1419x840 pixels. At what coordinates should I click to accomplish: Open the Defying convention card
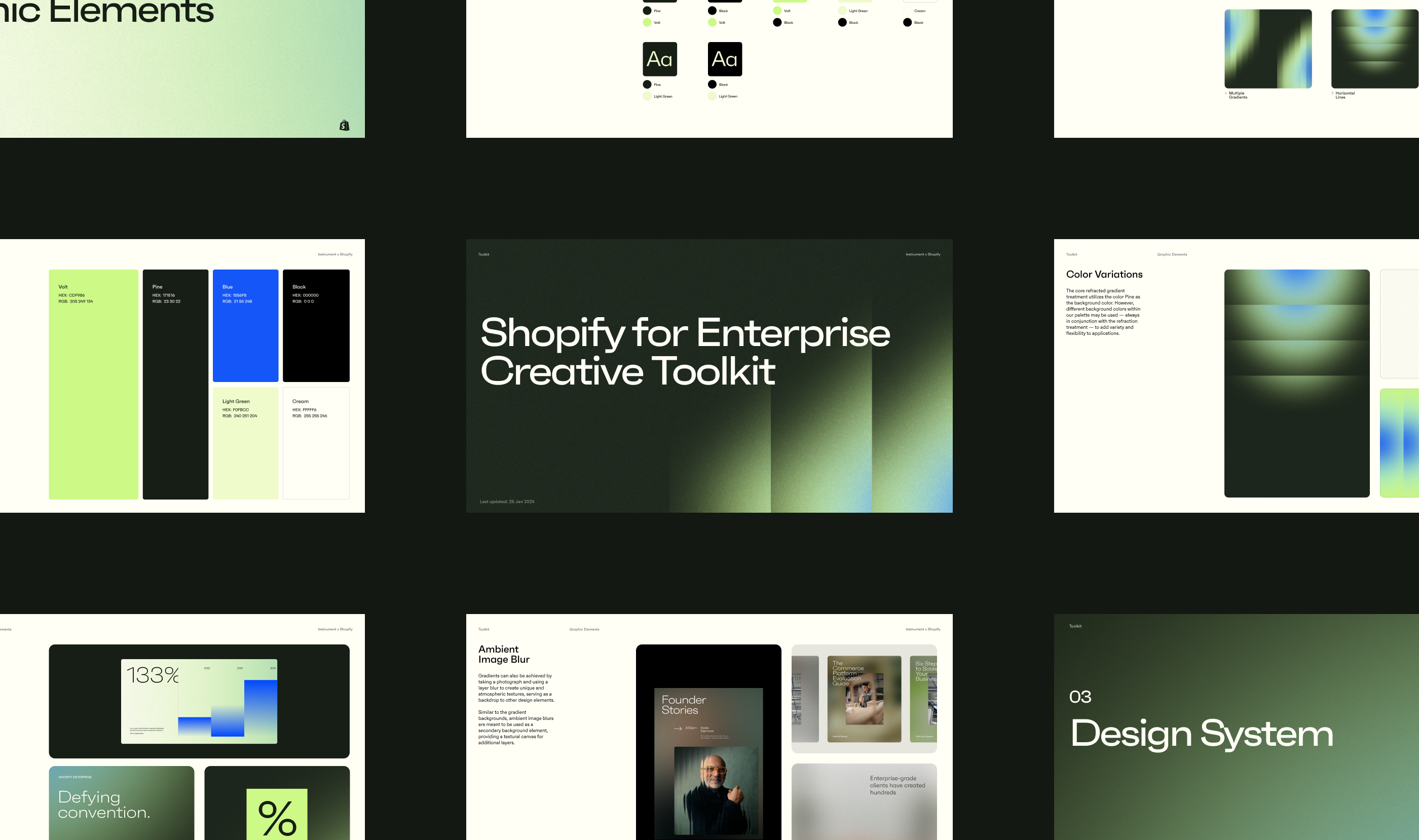(x=121, y=803)
